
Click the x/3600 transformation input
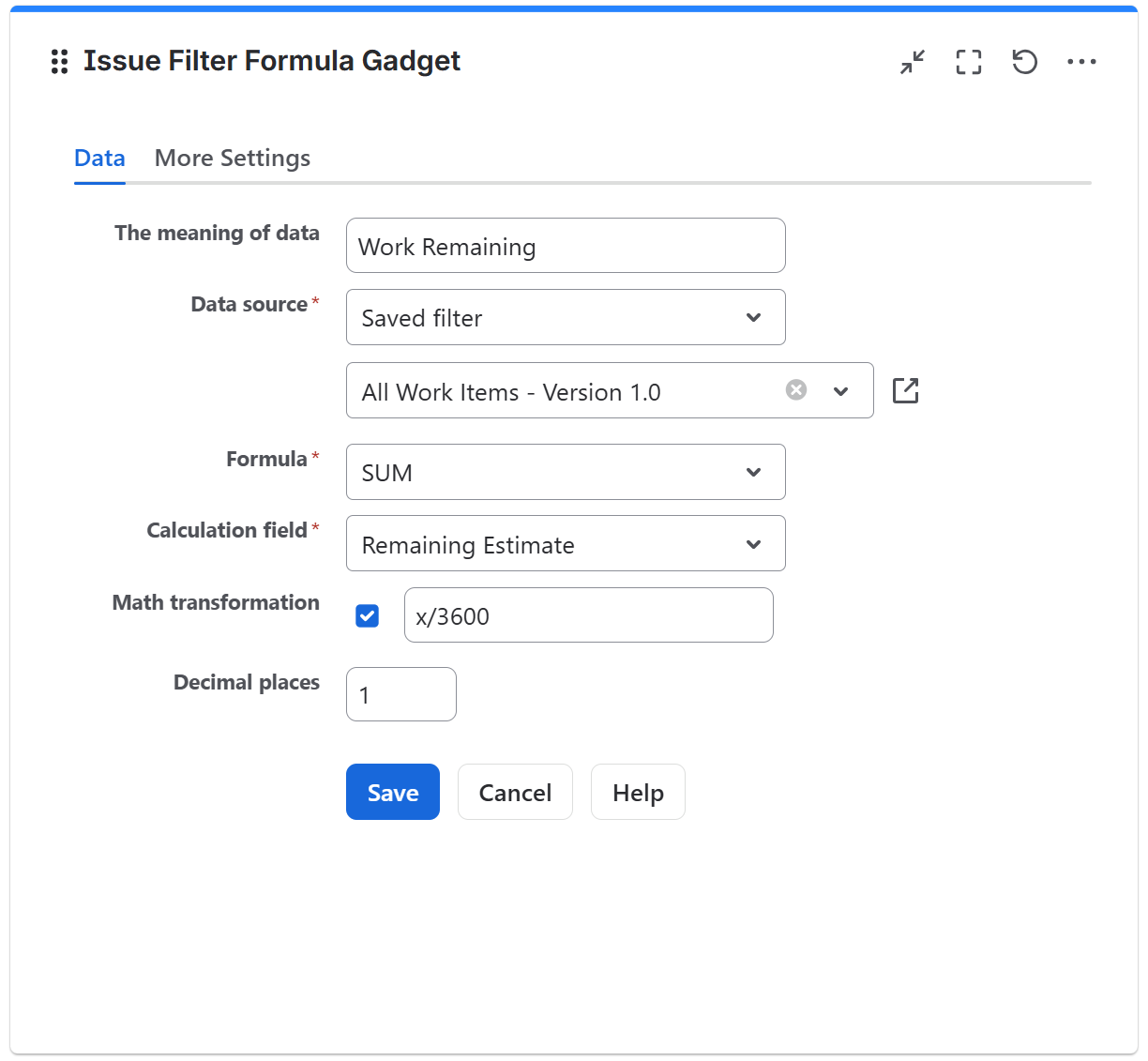[x=589, y=615]
